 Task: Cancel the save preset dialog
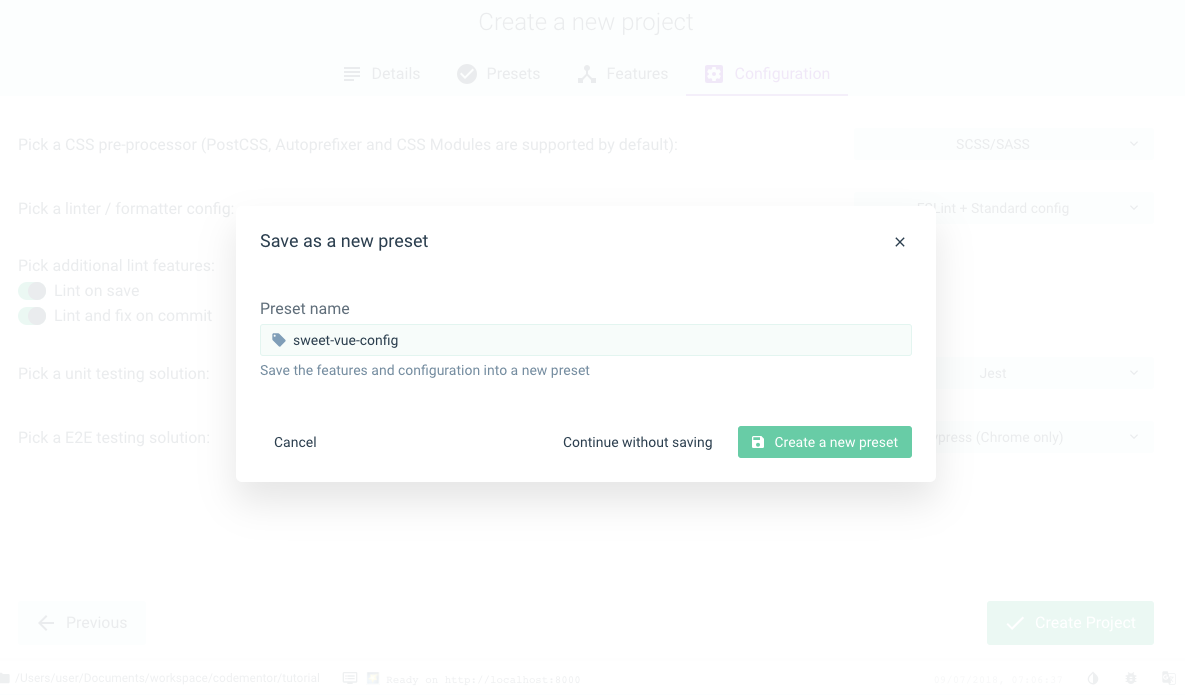(x=294, y=441)
